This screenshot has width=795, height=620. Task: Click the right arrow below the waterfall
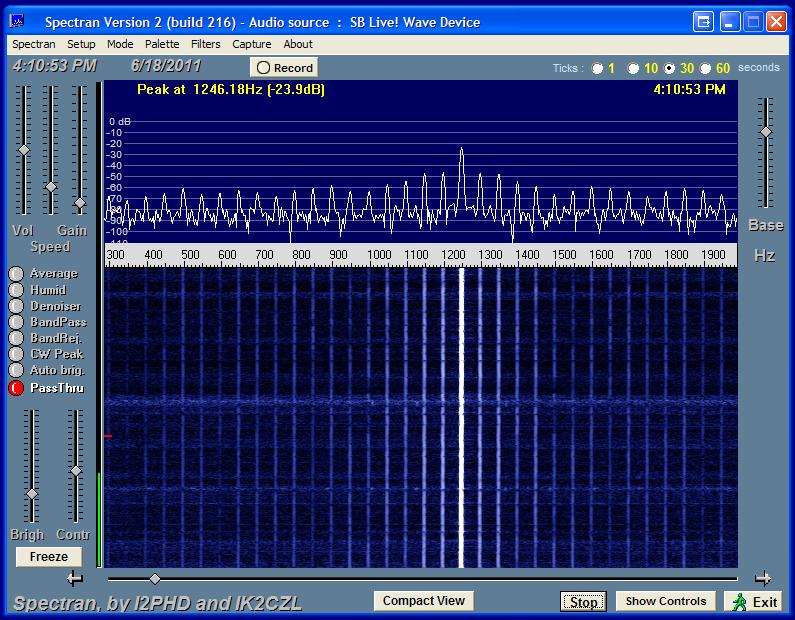click(762, 578)
